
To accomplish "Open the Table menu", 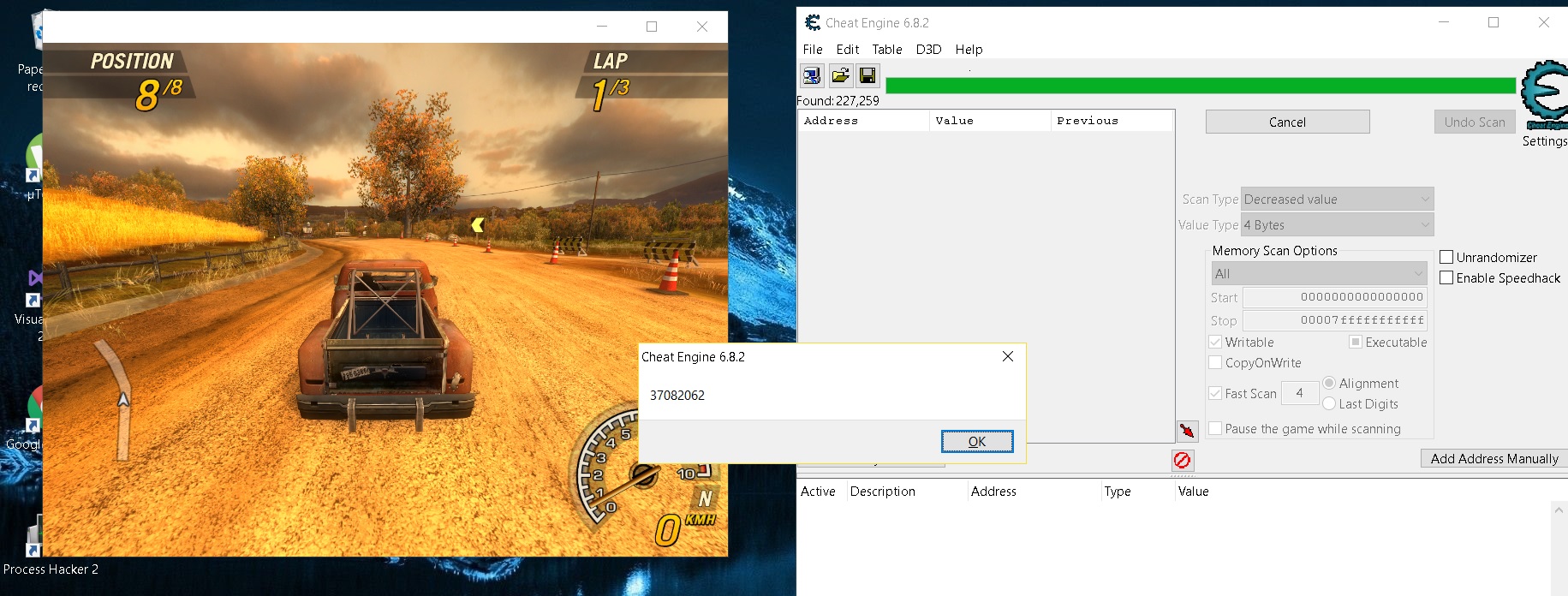I will (887, 50).
